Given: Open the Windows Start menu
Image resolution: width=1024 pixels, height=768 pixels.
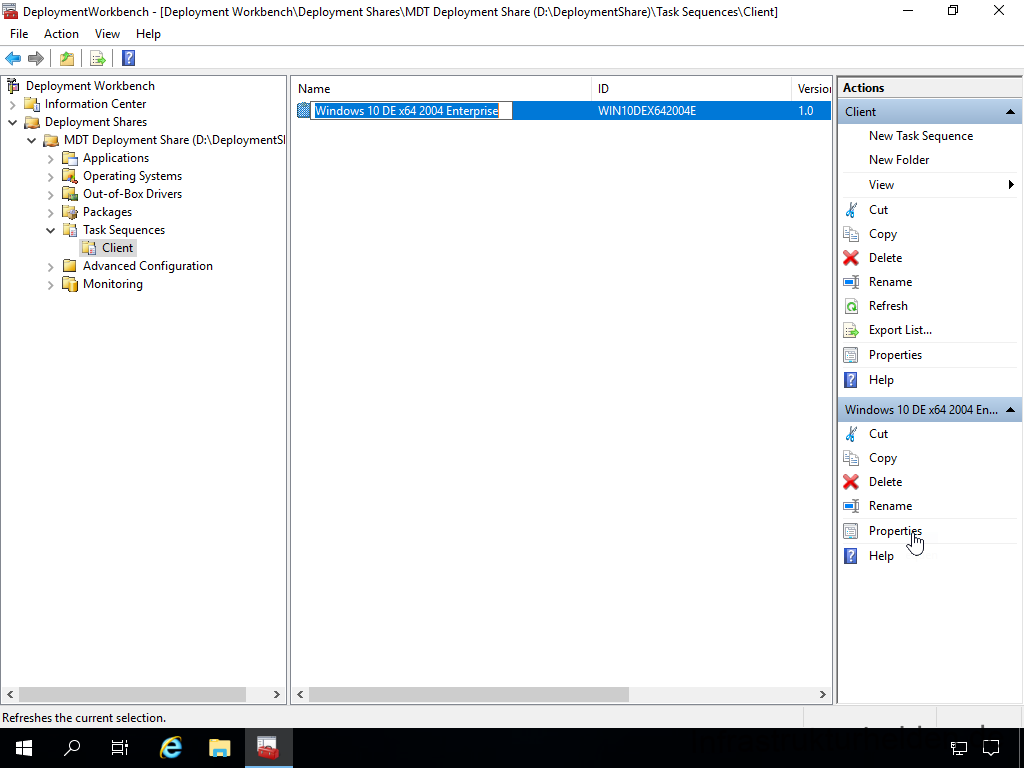Looking at the screenshot, I should coord(24,748).
